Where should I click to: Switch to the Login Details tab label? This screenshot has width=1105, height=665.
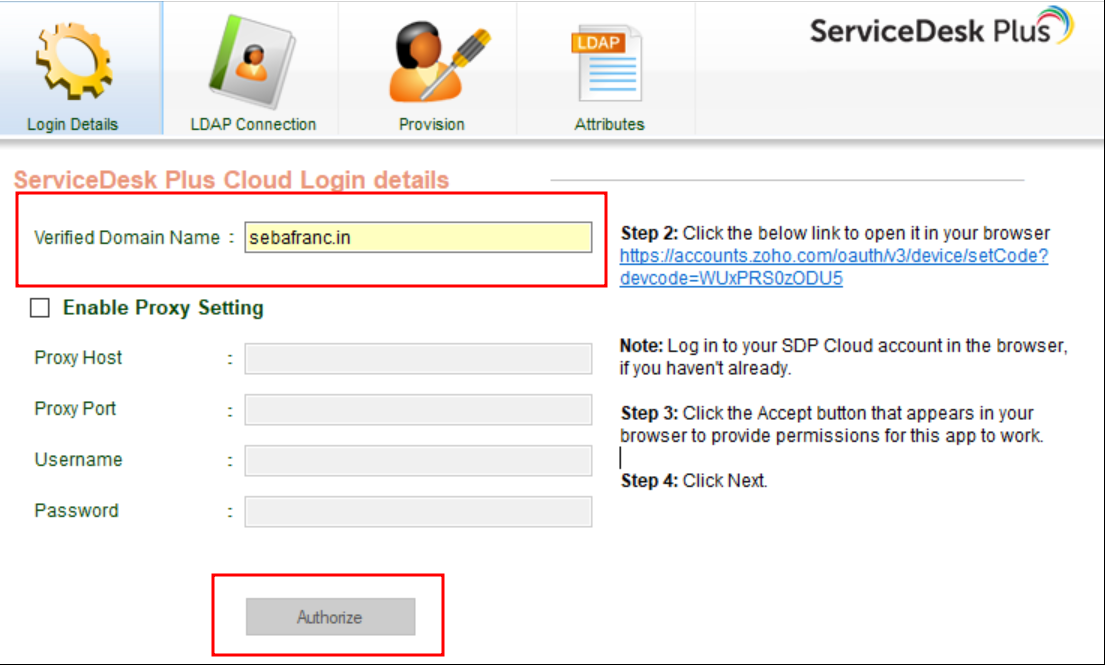[x=72, y=124]
